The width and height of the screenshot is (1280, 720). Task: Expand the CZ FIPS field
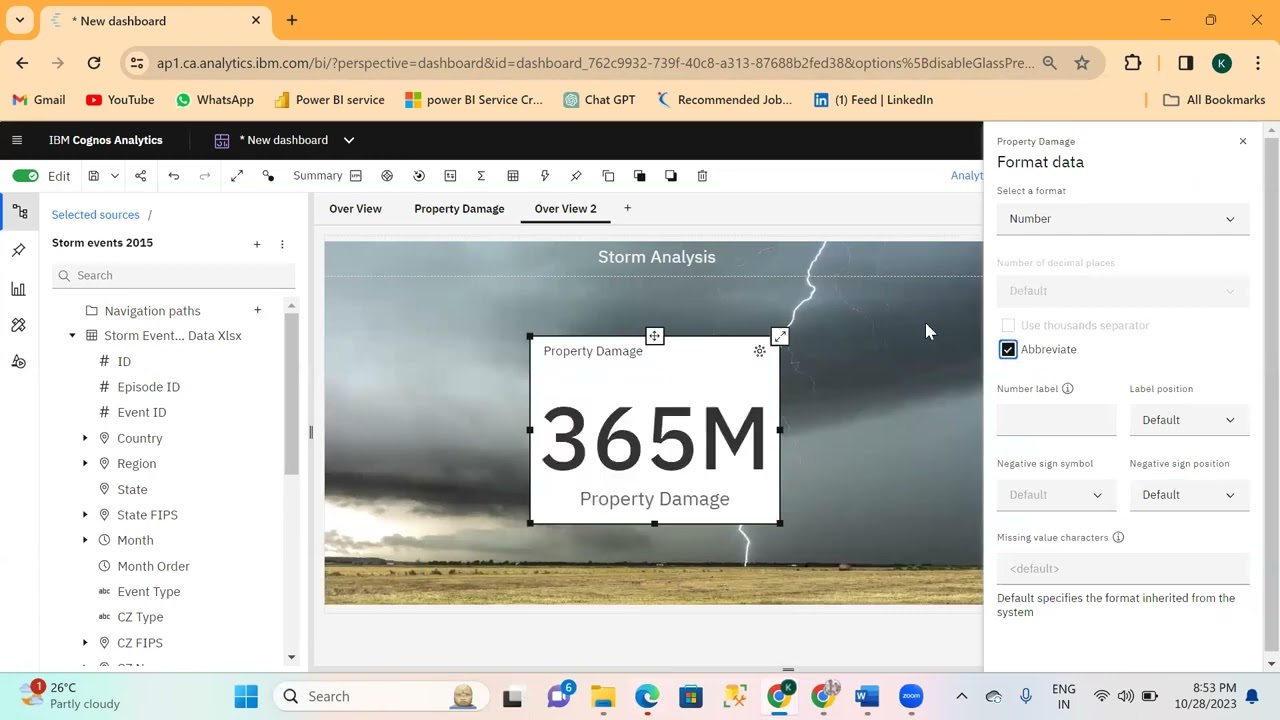[85, 643]
